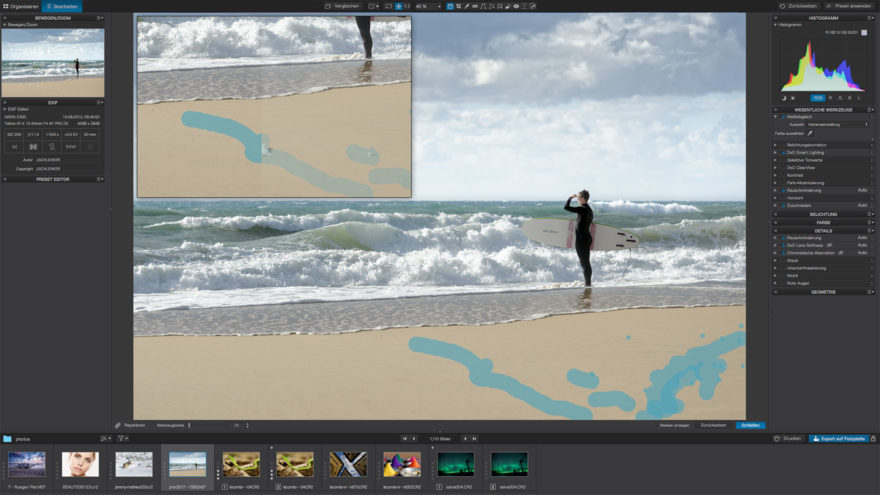Pick the white balance eyedropper tool
880x495 pixels.
[810, 133]
